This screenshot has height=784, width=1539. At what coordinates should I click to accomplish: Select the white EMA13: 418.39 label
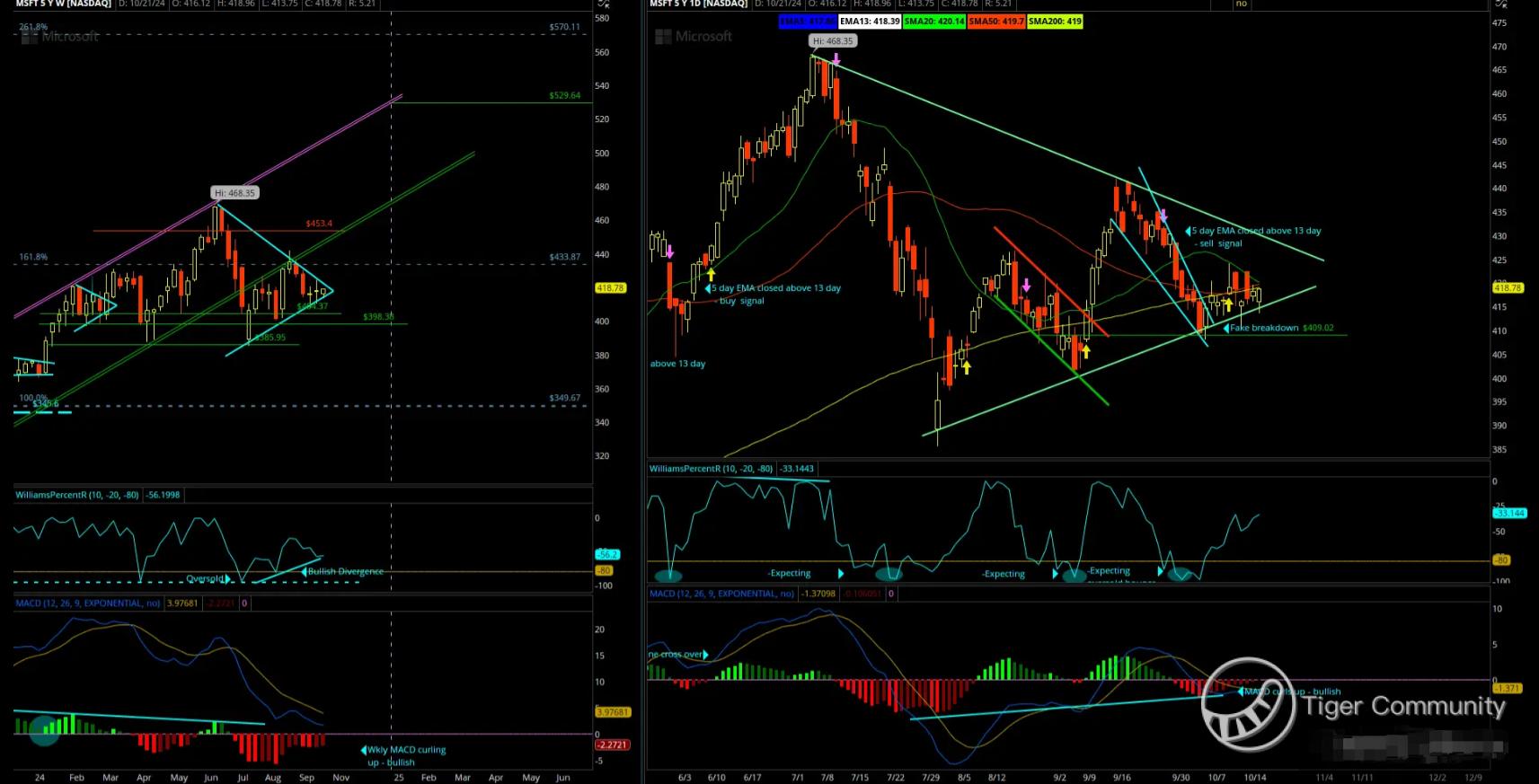click(x=870, y=22)
